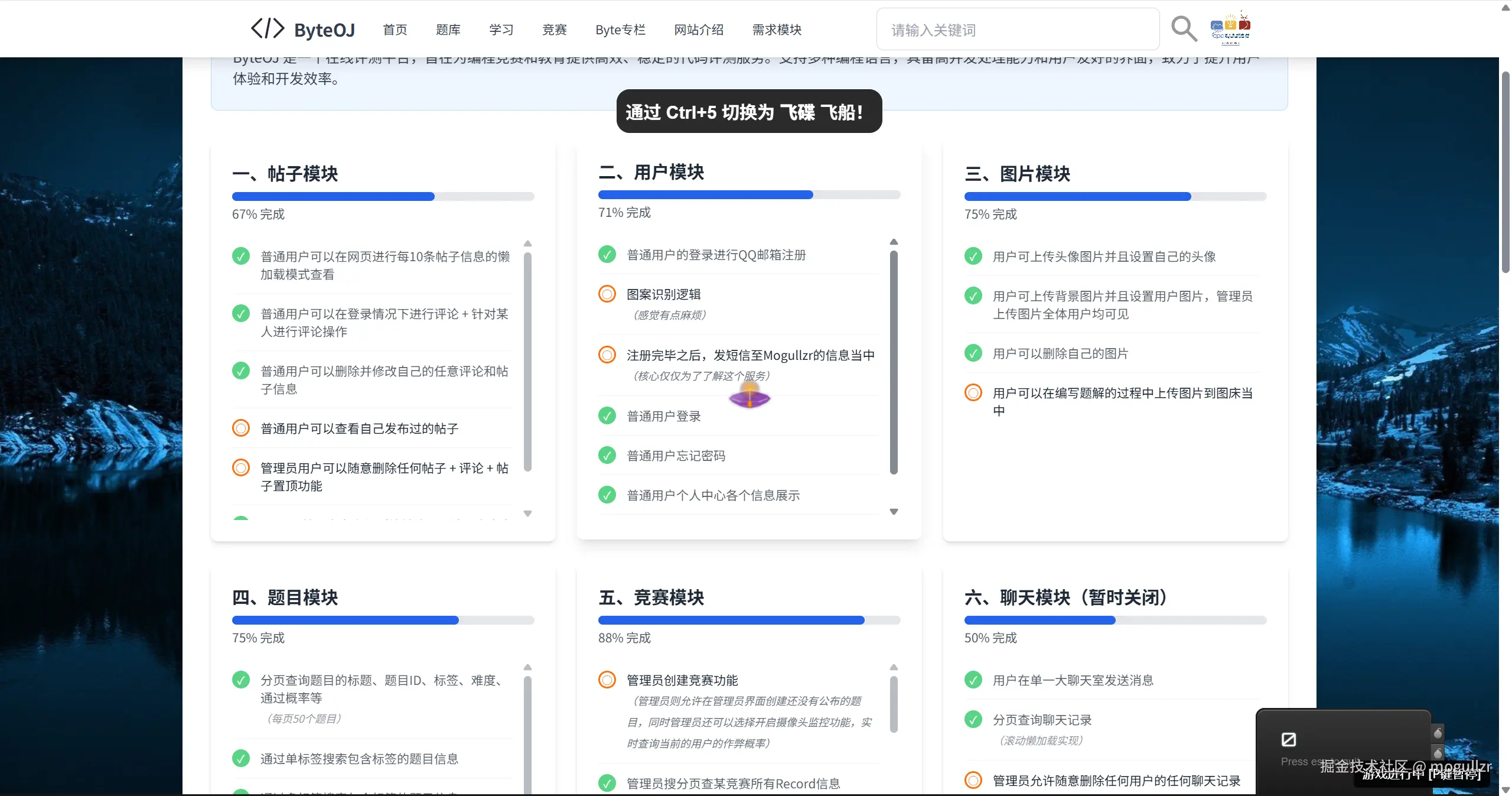
Task: Toggle orange circle for 管理员创建竞赛功能
Action: 607,680
